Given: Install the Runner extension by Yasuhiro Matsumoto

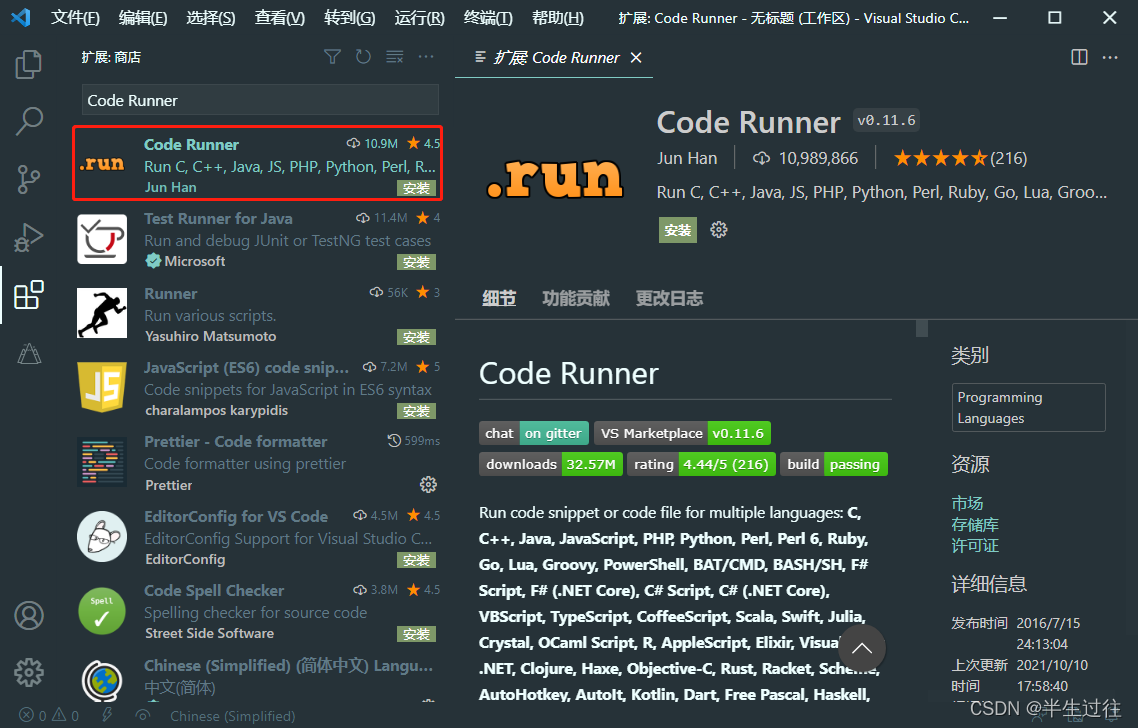Looking at the screenshot, I should (x=416, y=338).
